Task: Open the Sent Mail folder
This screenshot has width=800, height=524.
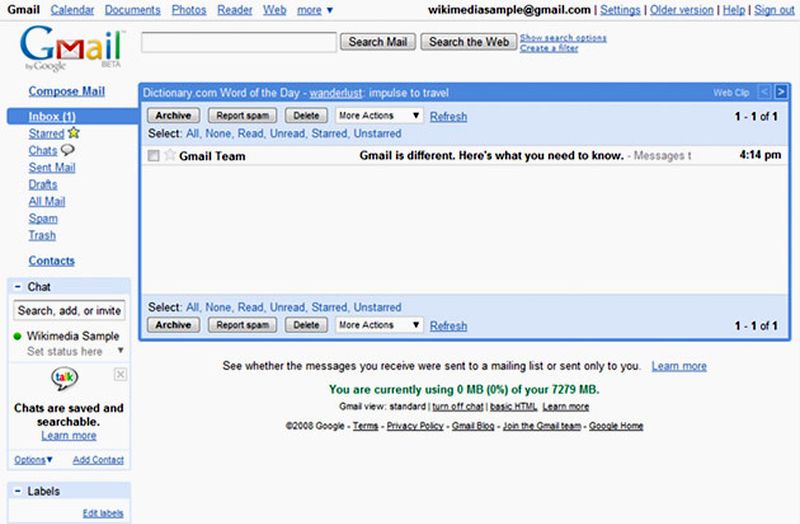Action: pos(52,167)
